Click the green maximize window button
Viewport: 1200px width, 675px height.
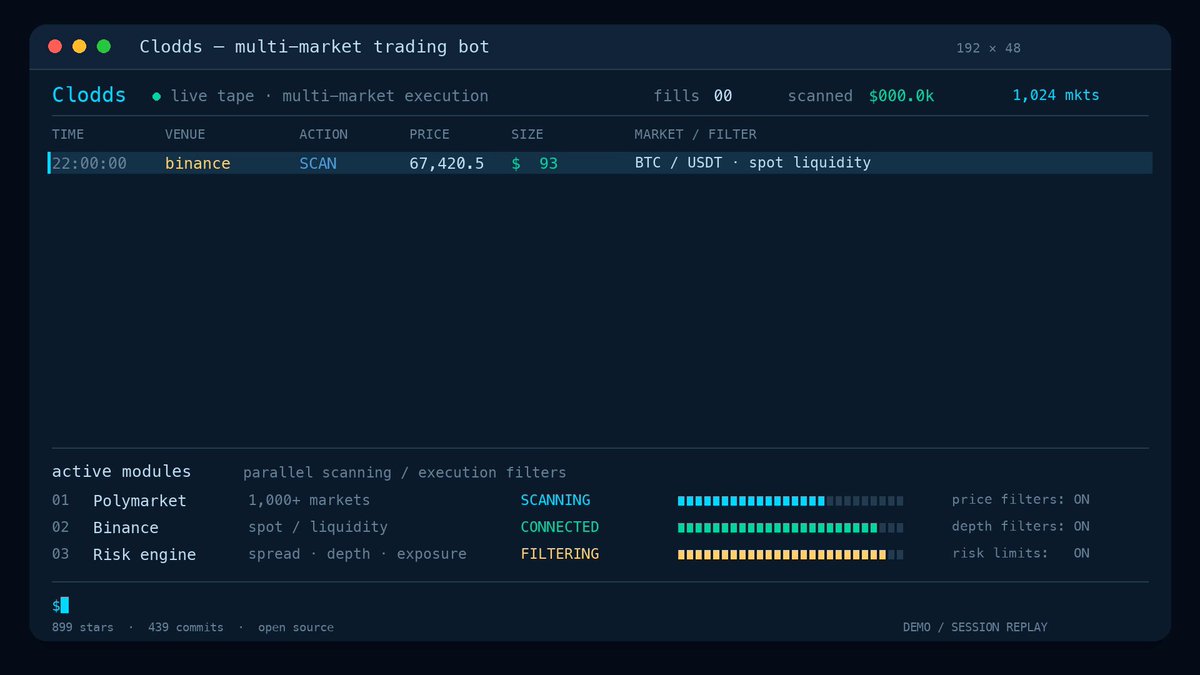[x=103, y=46]
